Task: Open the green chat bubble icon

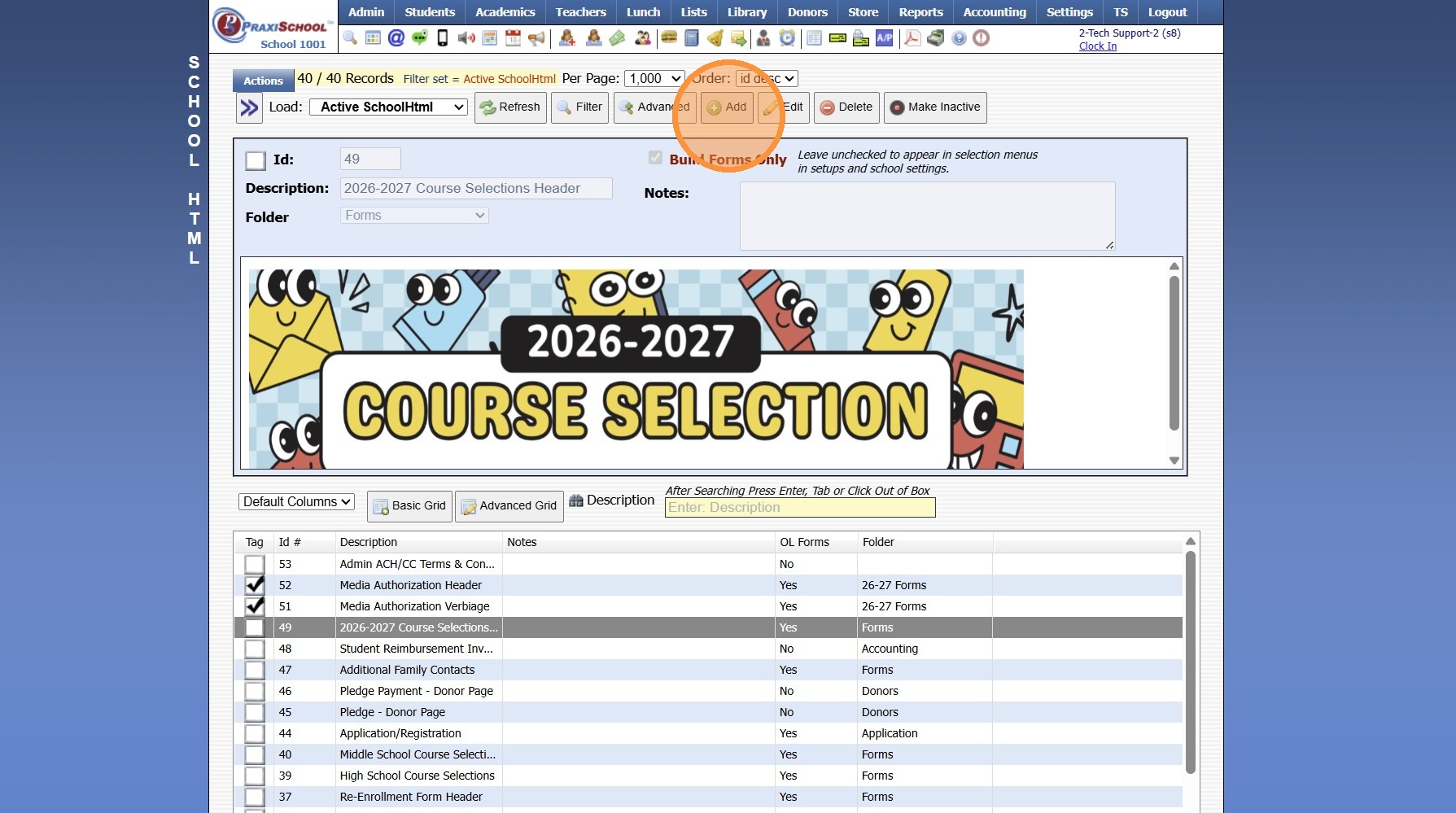Action: pos(420,38)
